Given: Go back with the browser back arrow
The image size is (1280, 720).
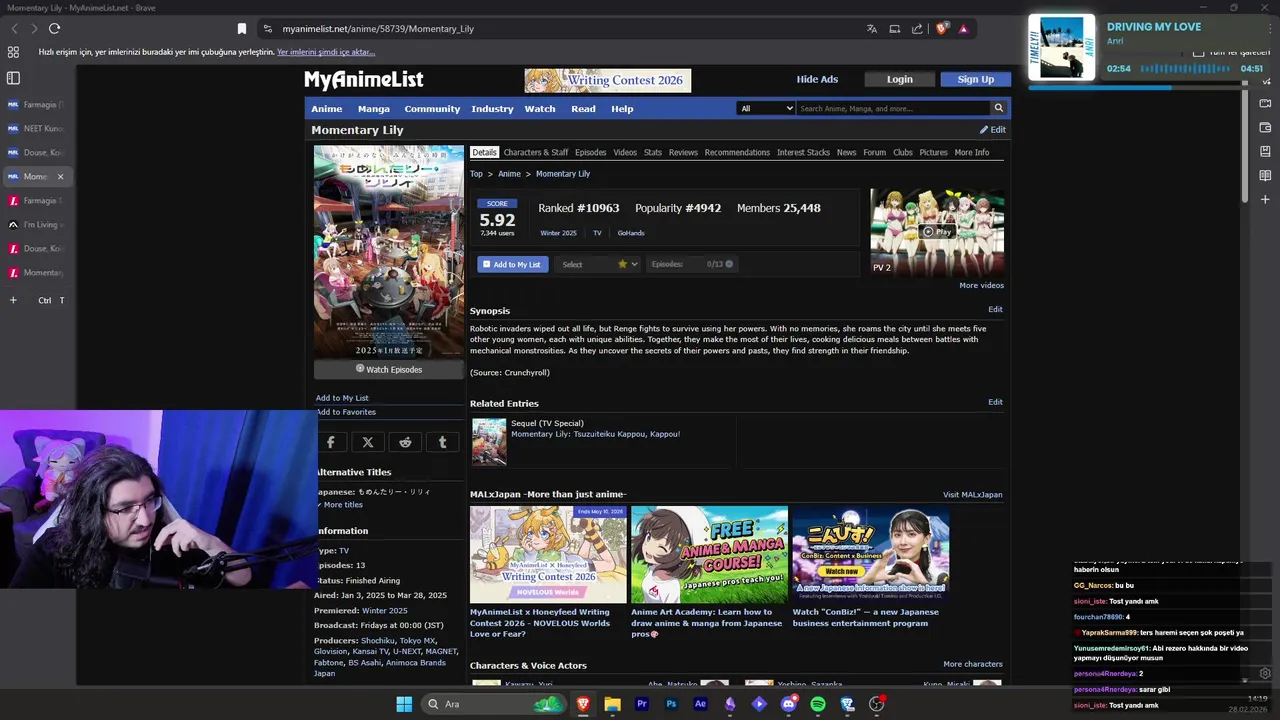Looking at the screenshot, I should [x=14, y=29].
